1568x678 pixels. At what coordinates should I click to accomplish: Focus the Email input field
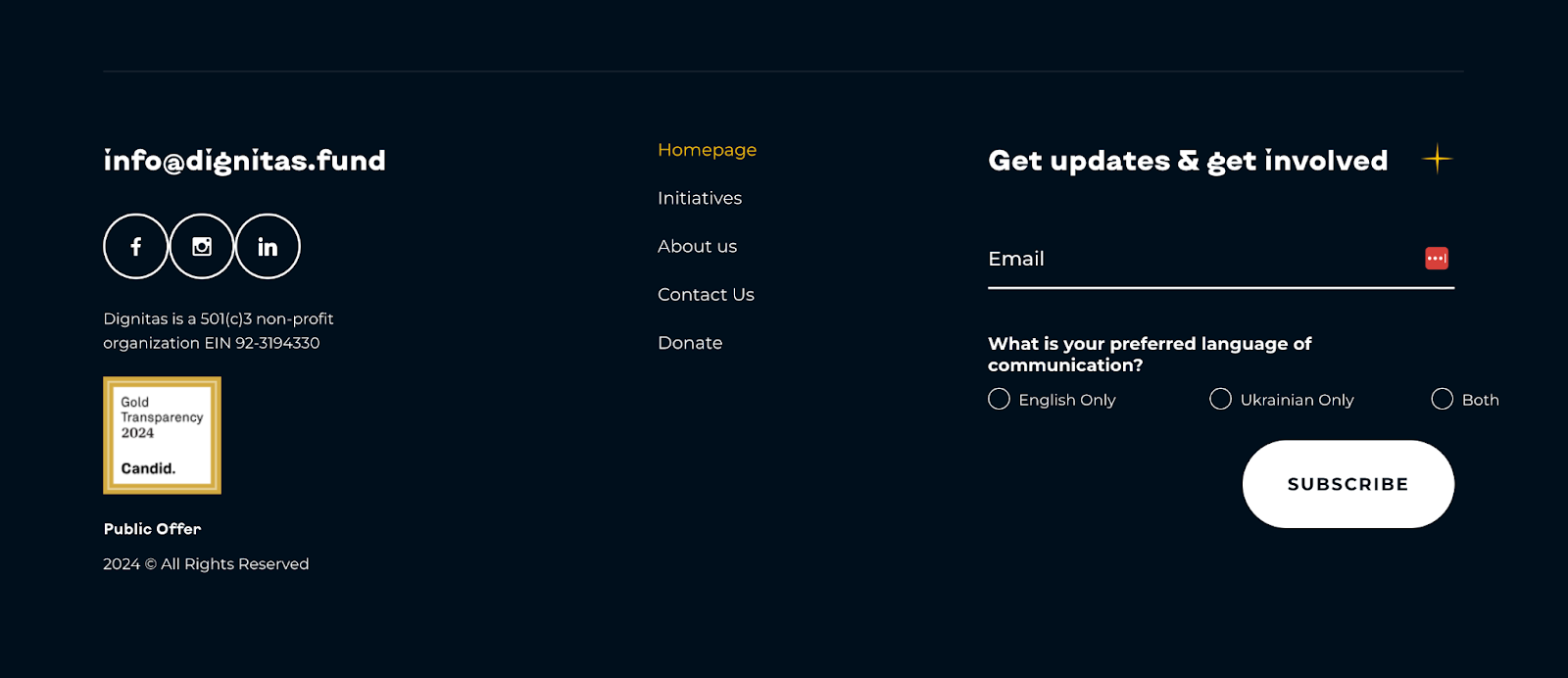(1220, 259)
